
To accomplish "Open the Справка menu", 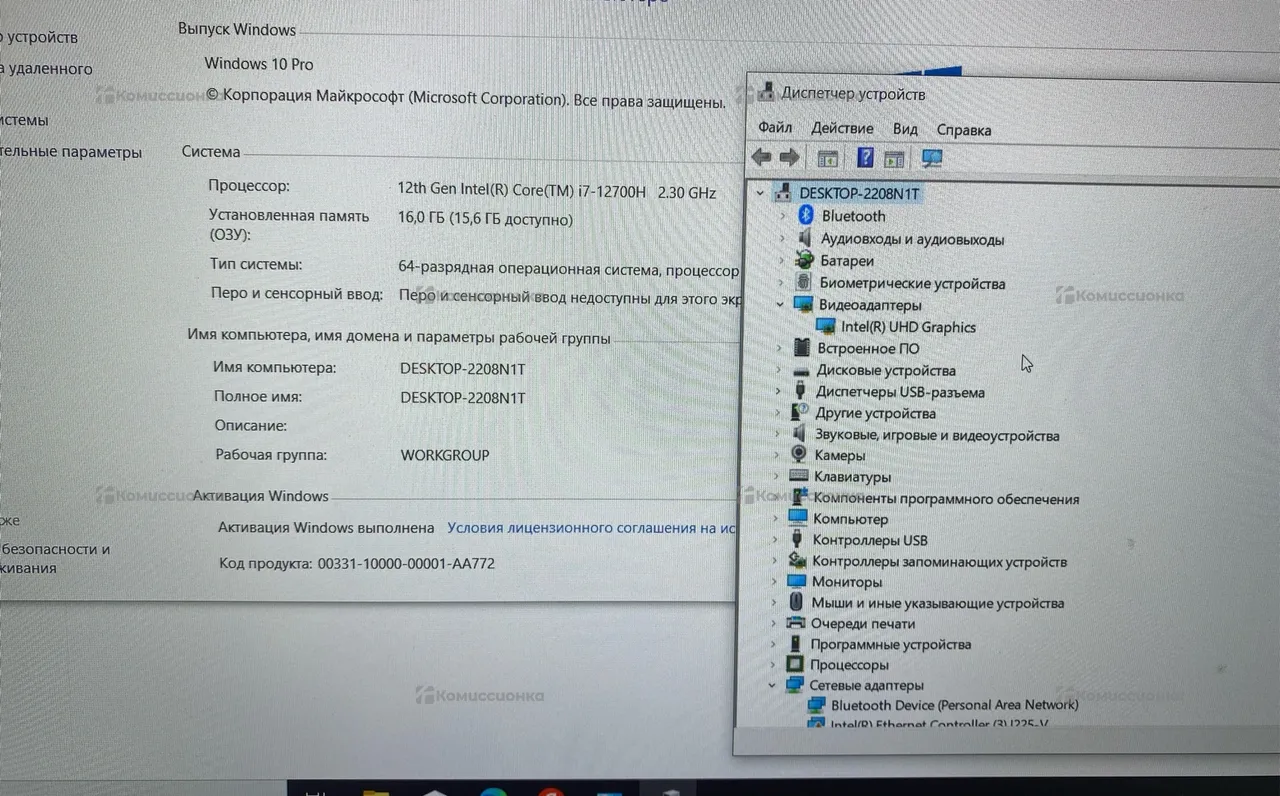I will 964,130.
